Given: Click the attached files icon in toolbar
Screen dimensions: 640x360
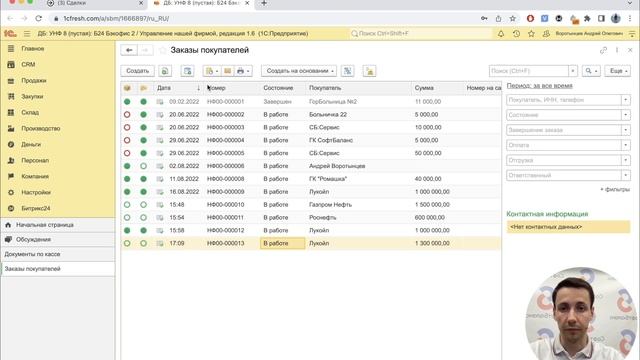Looking at the screenshot, I should [369, 71].
